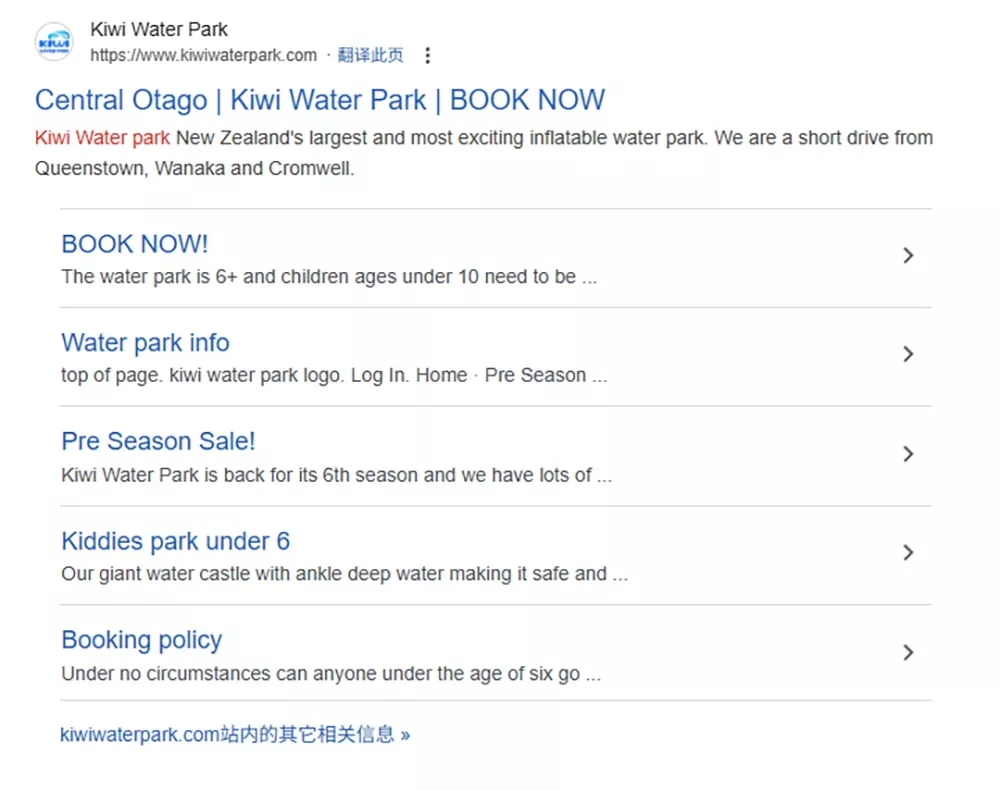Image resolution: width=1000 pixels, height=790 pixels.
Task: Click the chevron beside Pre Season Sale!
Action: pyautogui.click(x=909, y=454)
